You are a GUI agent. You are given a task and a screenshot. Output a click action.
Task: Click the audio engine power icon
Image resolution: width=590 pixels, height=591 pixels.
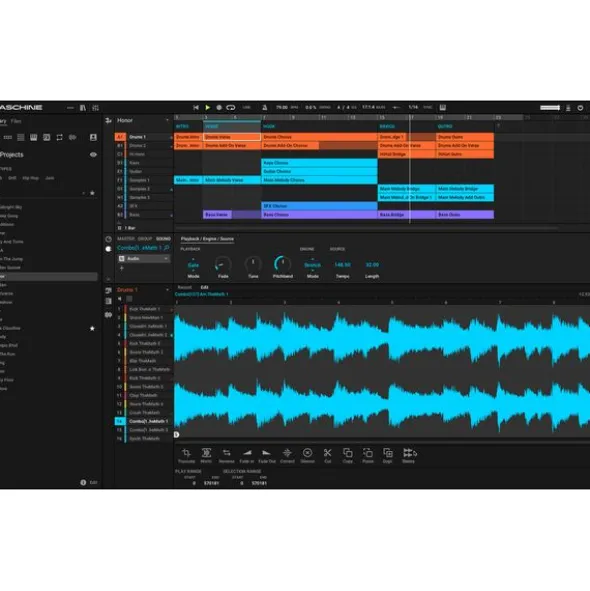click(x=580, y=108)
